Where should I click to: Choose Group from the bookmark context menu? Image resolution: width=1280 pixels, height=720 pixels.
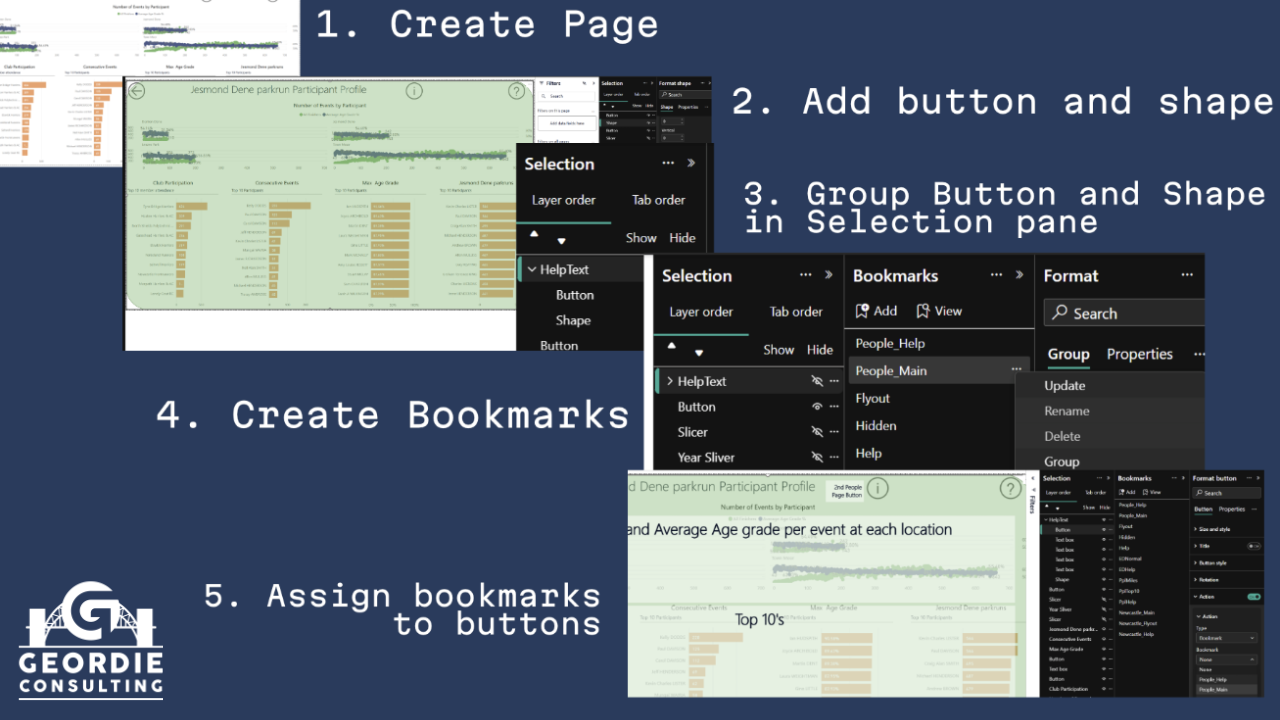1062,462
